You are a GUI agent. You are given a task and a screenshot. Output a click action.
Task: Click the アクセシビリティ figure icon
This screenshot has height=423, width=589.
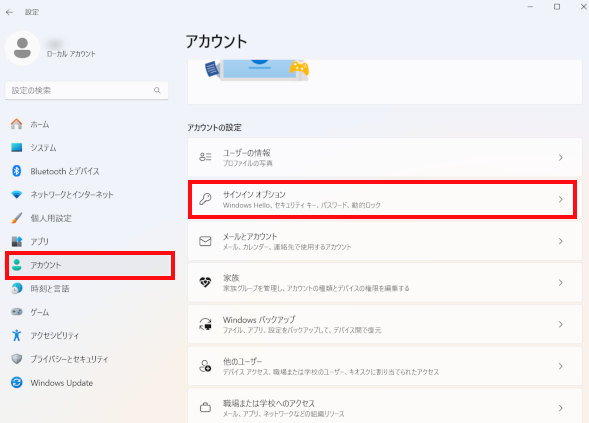point(17,335)
